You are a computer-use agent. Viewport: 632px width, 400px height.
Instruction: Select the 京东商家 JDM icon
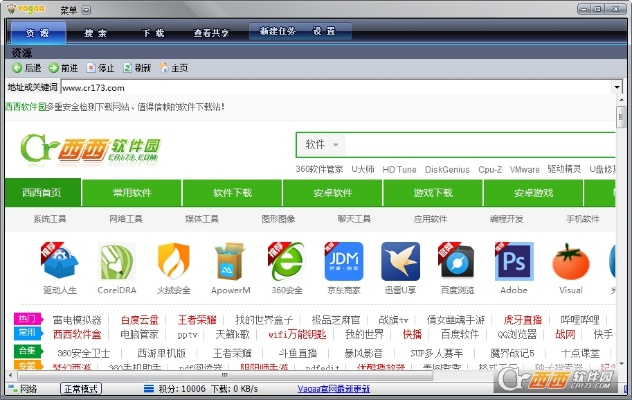tap(344, 263)
